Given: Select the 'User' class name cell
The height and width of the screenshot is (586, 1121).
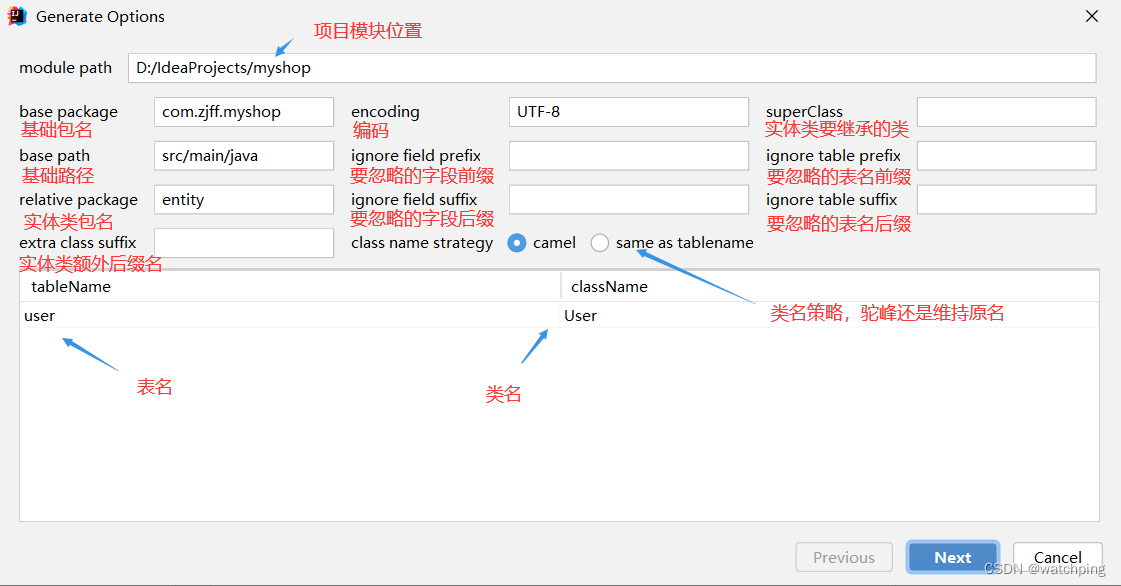Looking at the screenshot, I should pyautogui.click(x=830, y=315).
